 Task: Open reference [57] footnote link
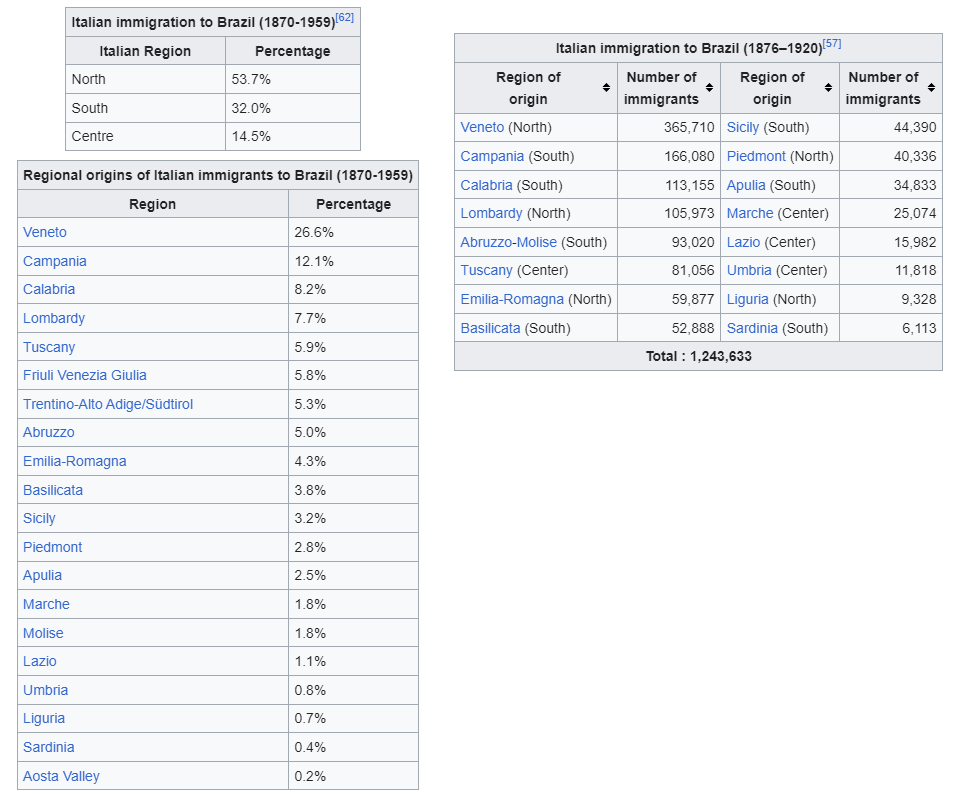(832, 43)
